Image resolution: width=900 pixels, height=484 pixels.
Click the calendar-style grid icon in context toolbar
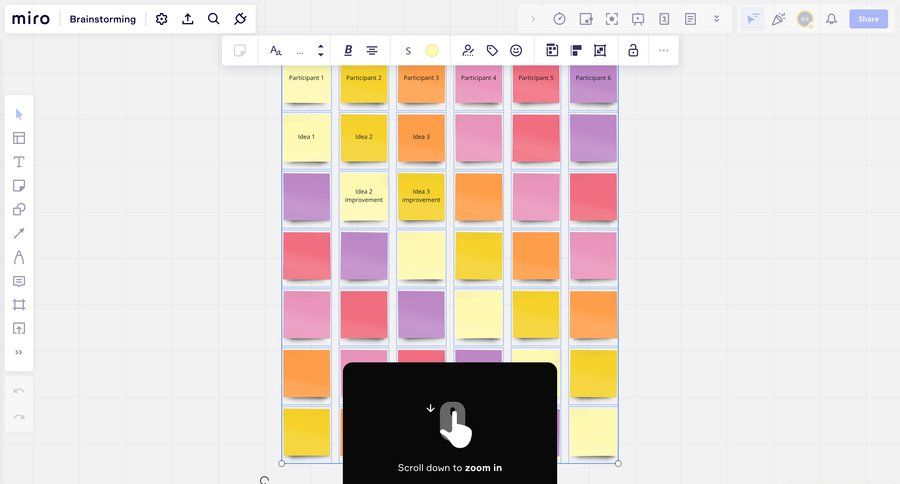click(x=552, y=51)
